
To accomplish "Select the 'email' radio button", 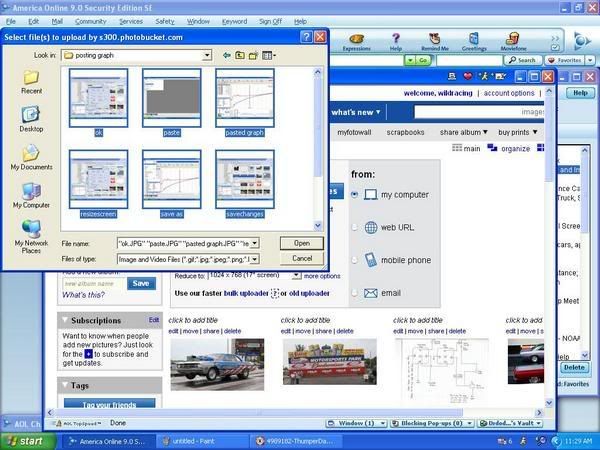I will coord(355,293).
